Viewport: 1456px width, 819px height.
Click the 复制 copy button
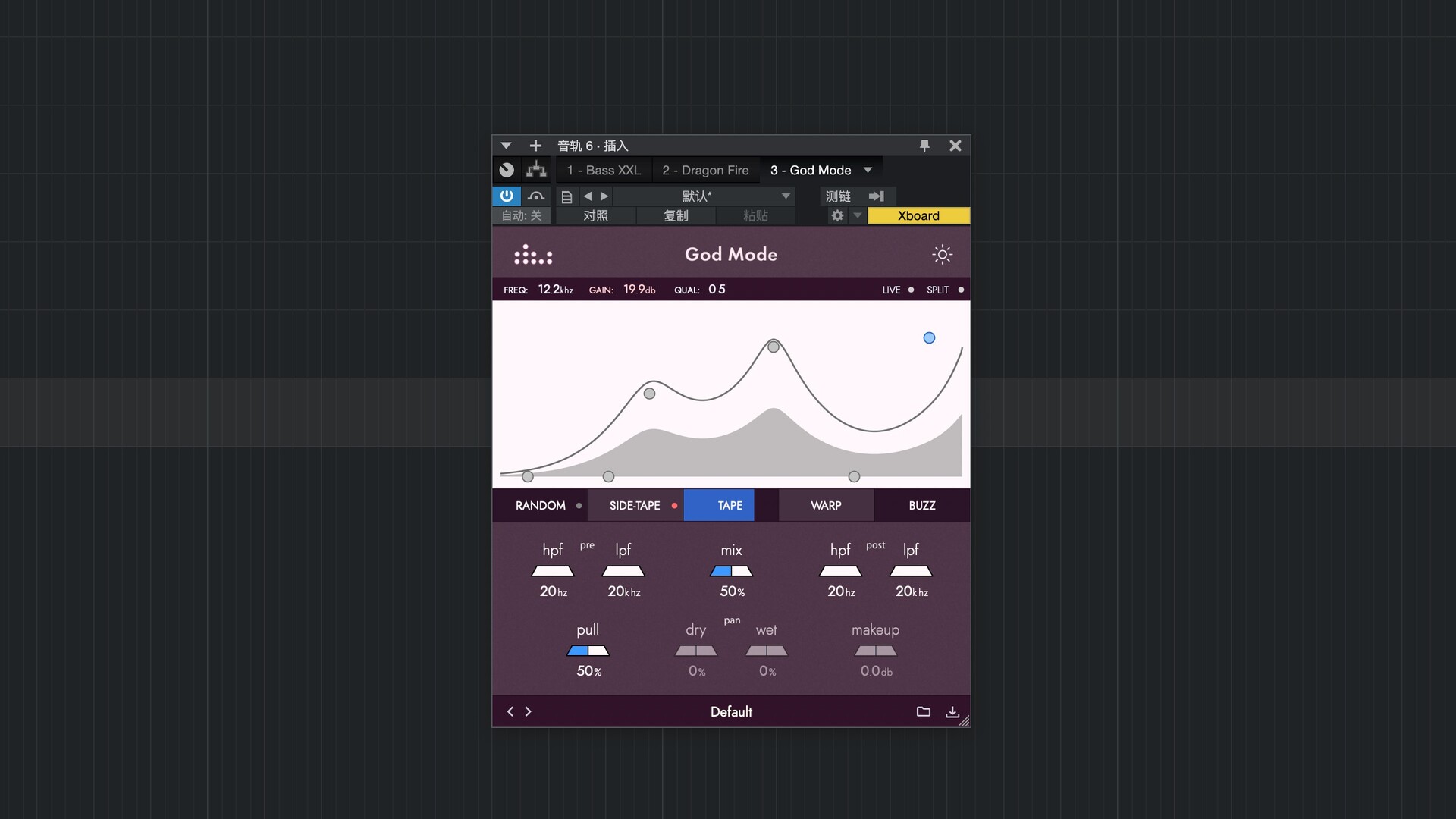tap(676, 215)
